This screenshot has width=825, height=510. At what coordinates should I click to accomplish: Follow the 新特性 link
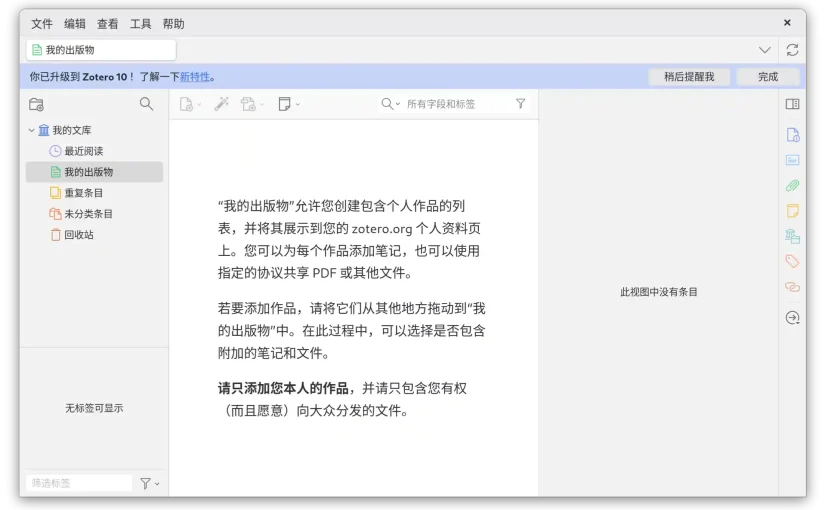[195, 77]
